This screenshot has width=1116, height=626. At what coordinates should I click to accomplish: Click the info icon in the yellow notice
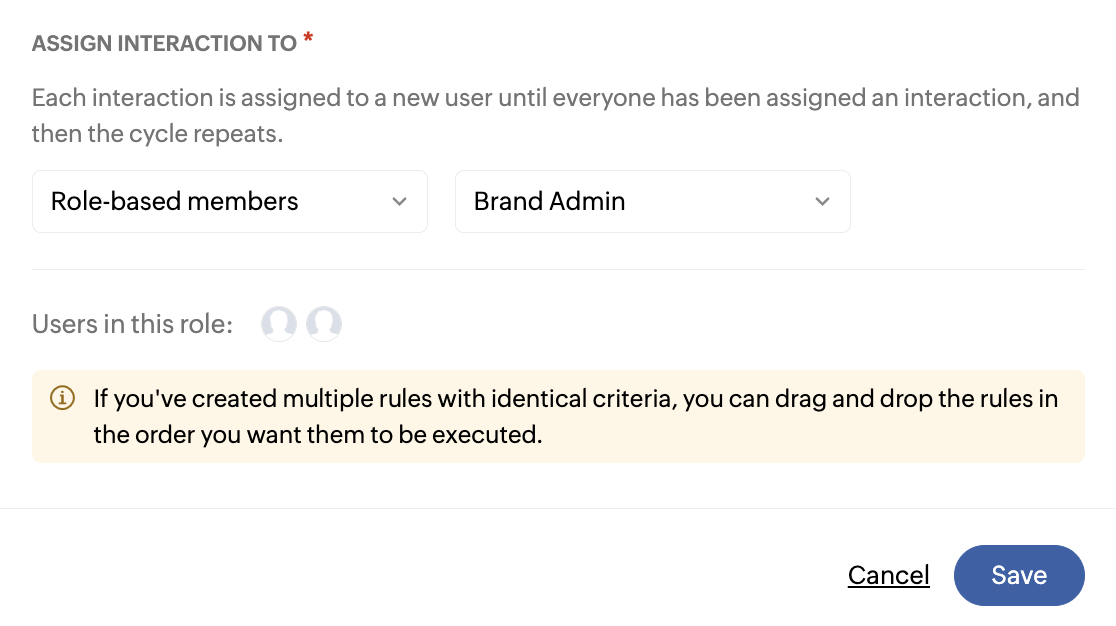[62, 398]
